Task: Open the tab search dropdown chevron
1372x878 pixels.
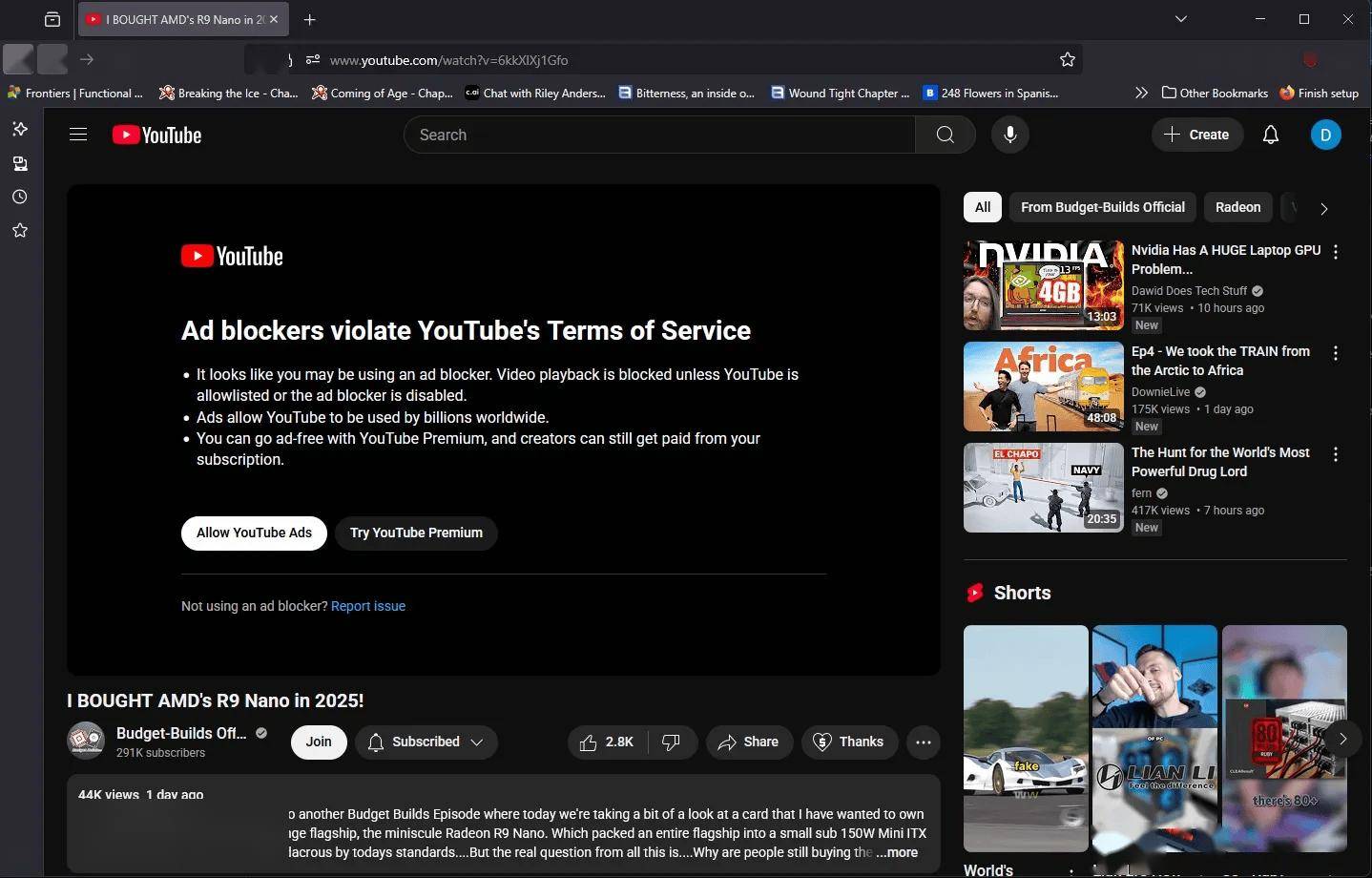Action: tap(1181, 19)
